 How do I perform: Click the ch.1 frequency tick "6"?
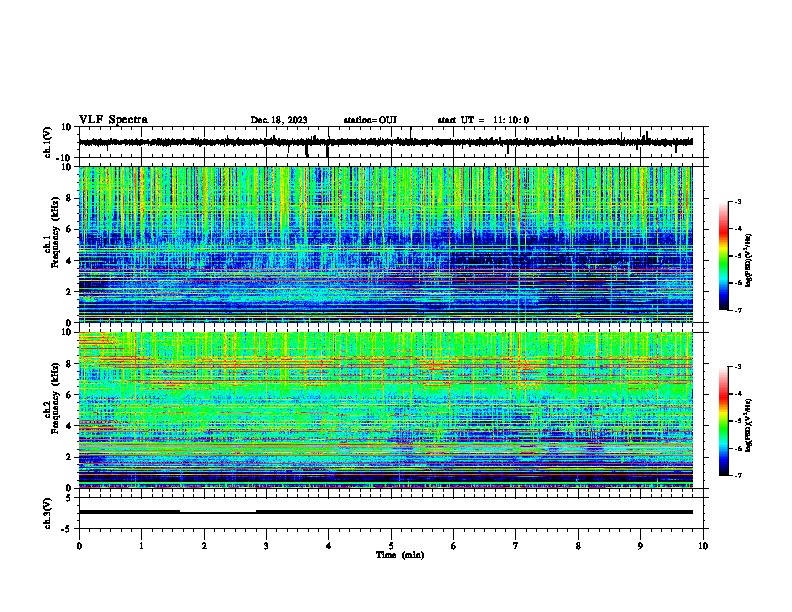[70, 229]
